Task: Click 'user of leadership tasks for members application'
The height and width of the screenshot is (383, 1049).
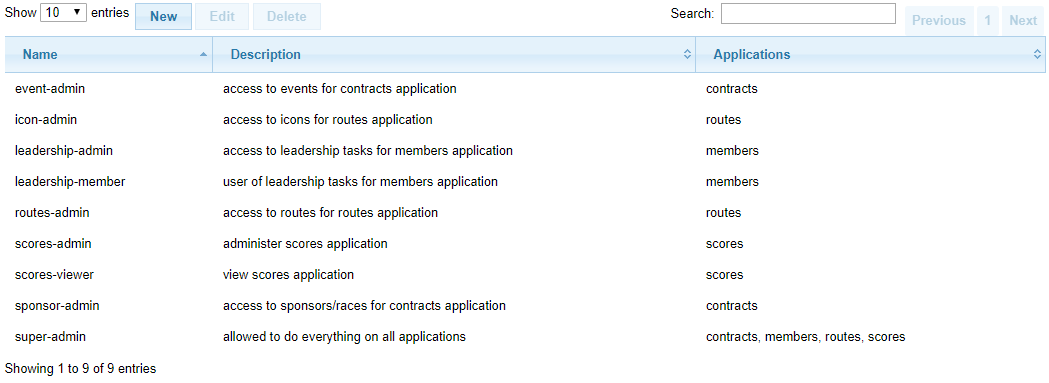Action: (360, 181)
